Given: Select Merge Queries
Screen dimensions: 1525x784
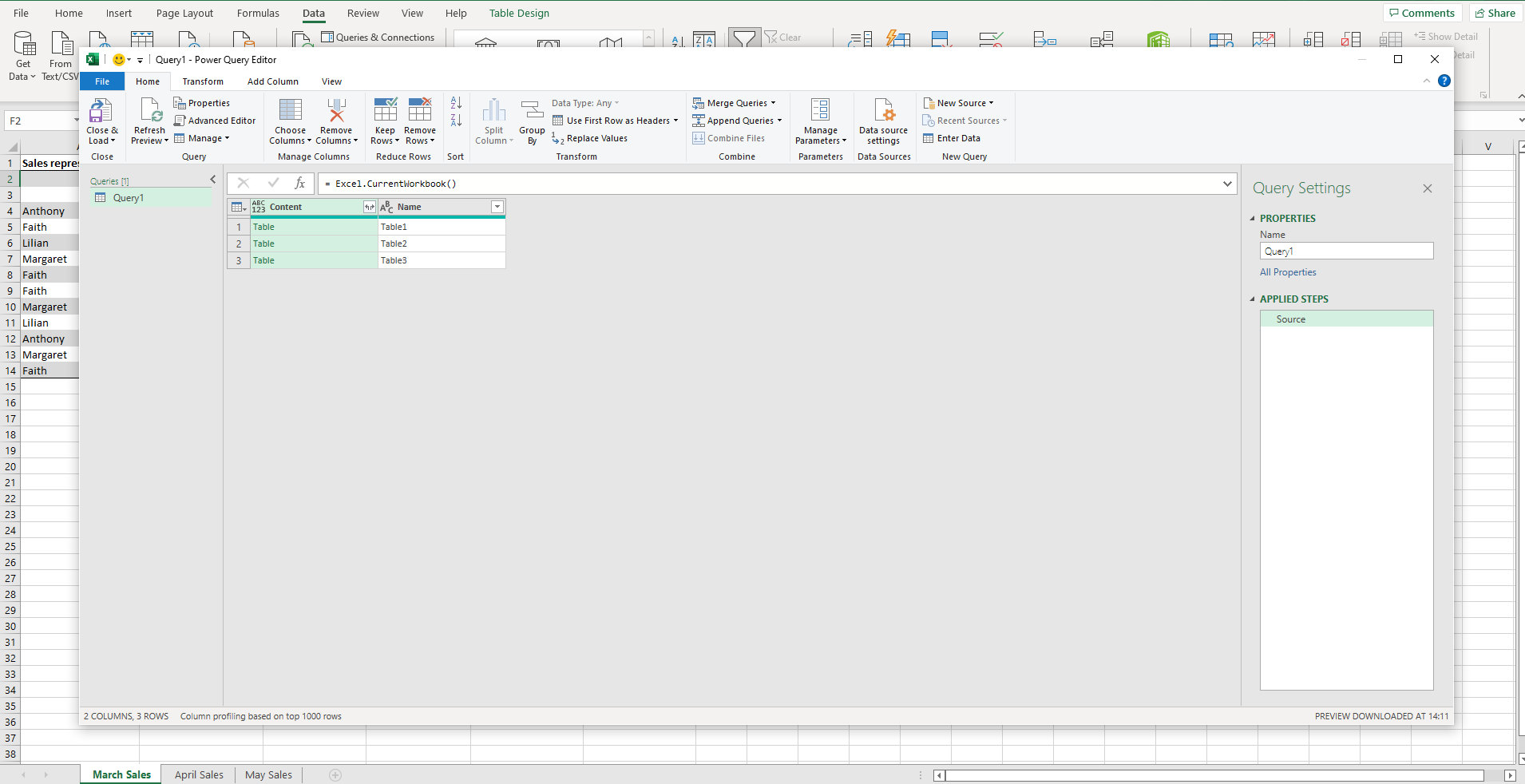Looking at the screenshot, I should [734, 102].
